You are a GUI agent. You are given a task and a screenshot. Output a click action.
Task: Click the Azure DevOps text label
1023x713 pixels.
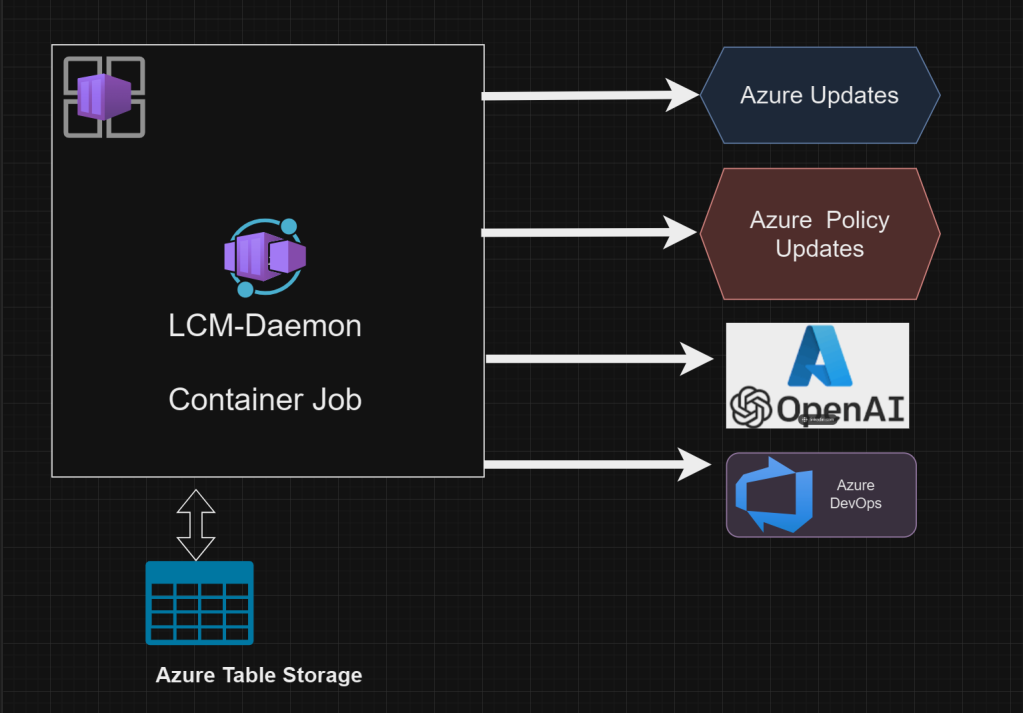click(x=856, y=494)
